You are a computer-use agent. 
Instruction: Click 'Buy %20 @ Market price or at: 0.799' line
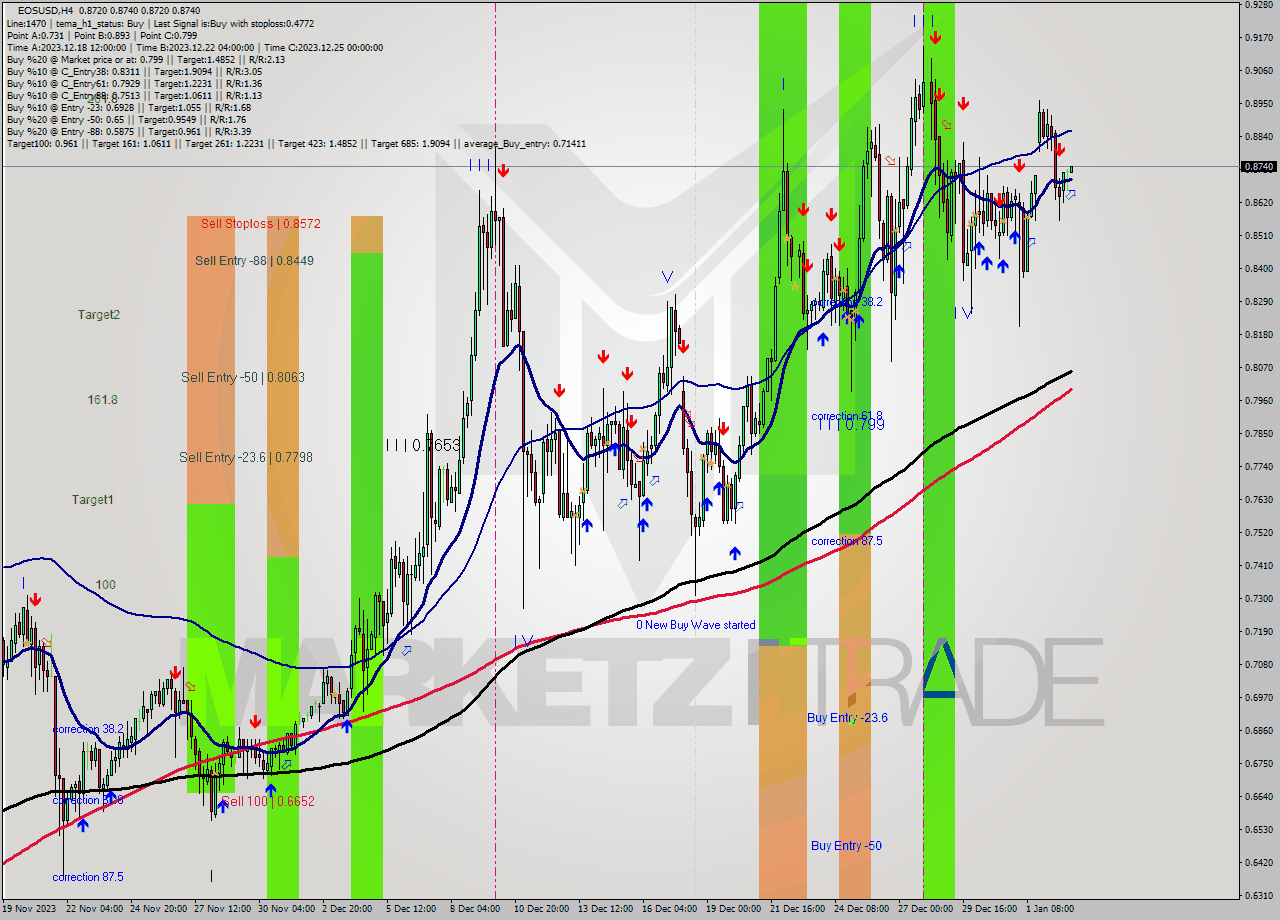click(x=145, y=59)
